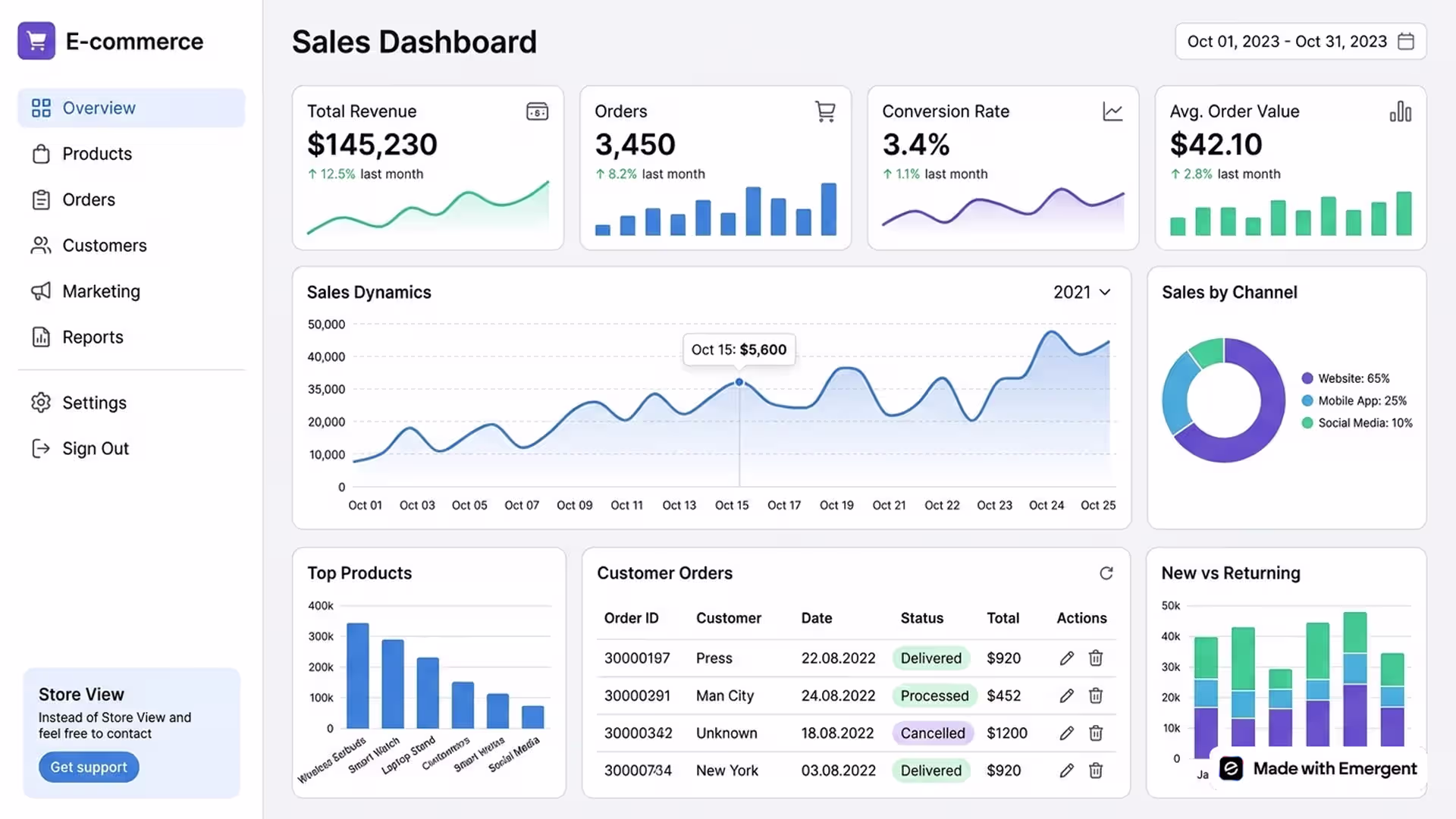Click the Sign Out arrow icon
This screenshot has height=819, width=1456.
[x=41, y=448]
